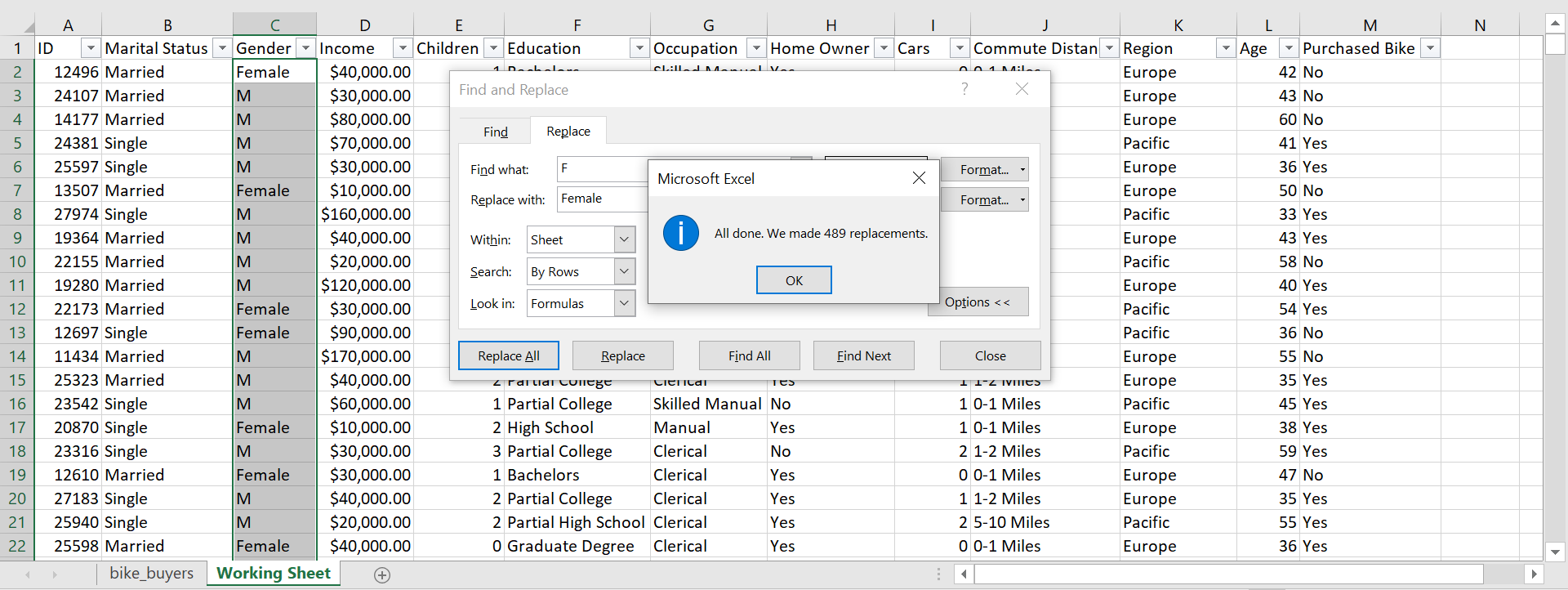Screen dimensions: 1568x590
Task: Open the Search dropdown showing By Rows
Action: [624, 271]
